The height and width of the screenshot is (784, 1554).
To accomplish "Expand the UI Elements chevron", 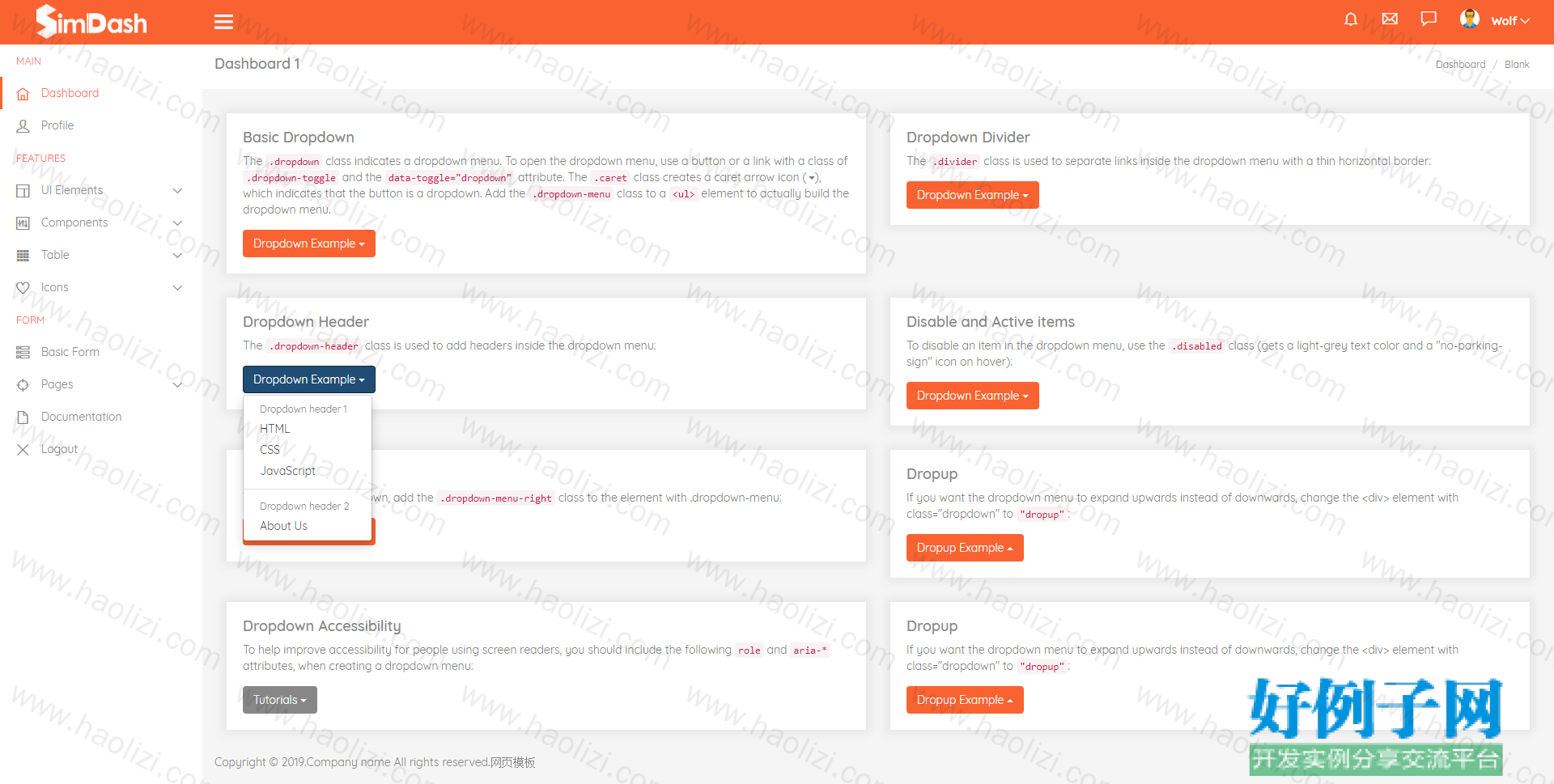I will pyautogui.click(x=178, y=191).
